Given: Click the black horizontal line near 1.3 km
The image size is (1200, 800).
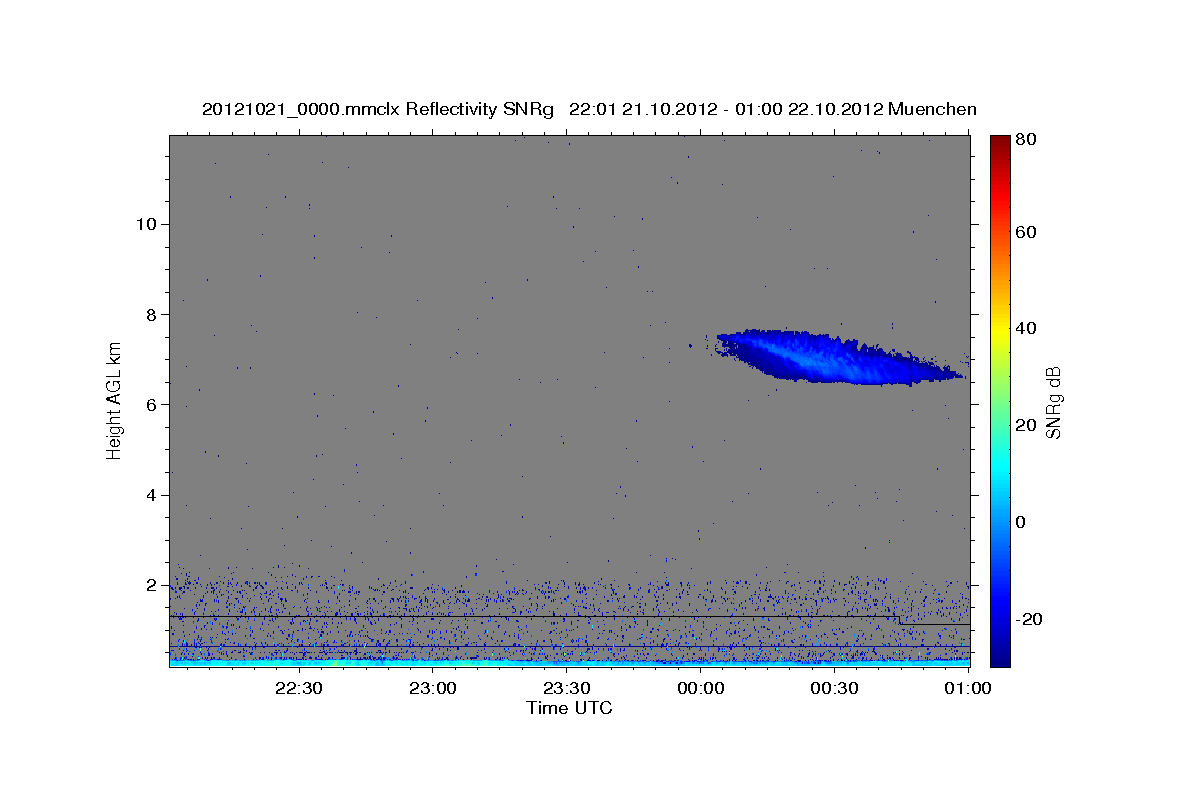Looking at the screenshot, I should [x=535, y=617].
